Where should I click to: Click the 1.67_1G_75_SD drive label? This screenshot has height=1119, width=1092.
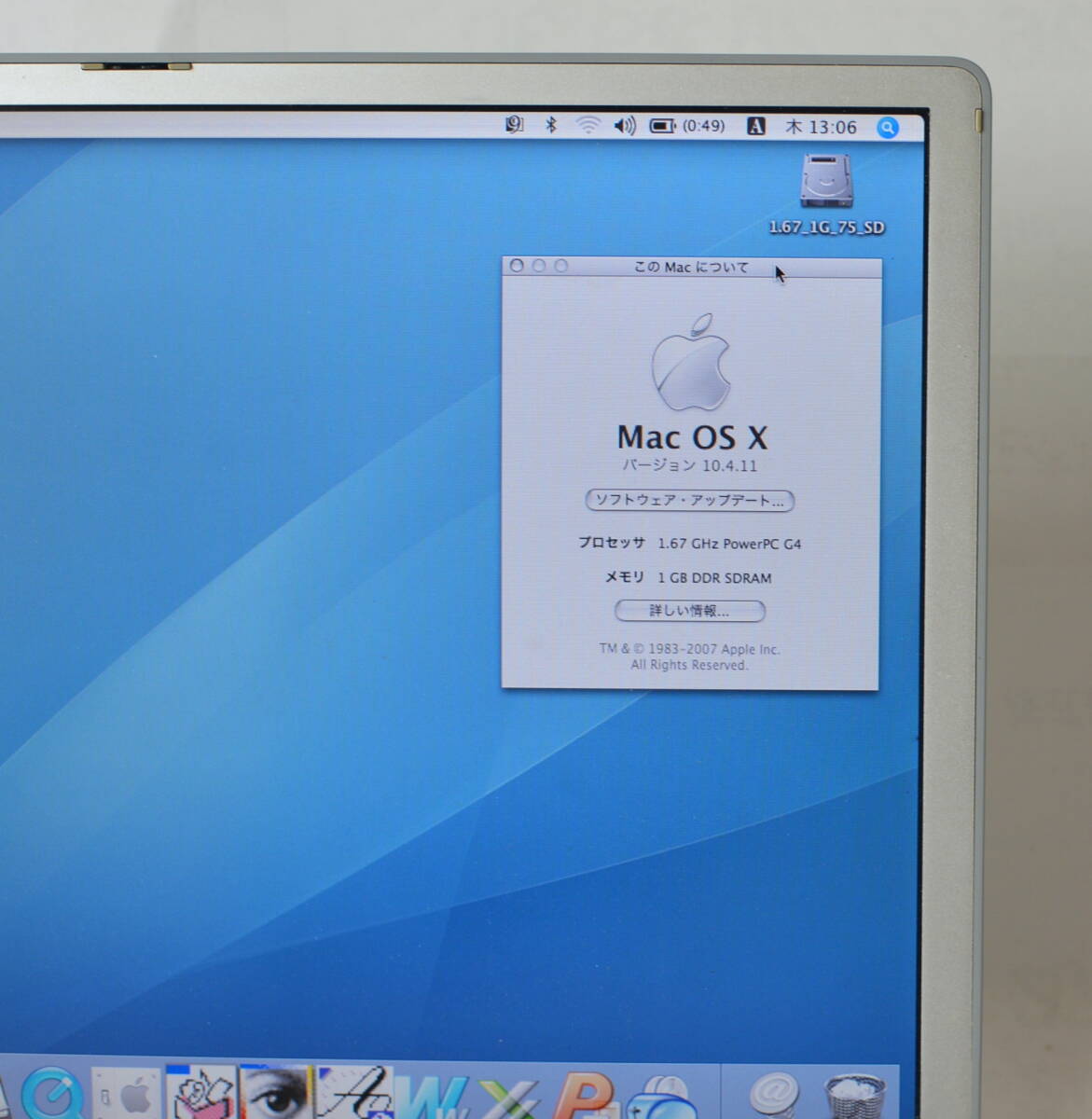pyautogui.click(x=826, y=228)
